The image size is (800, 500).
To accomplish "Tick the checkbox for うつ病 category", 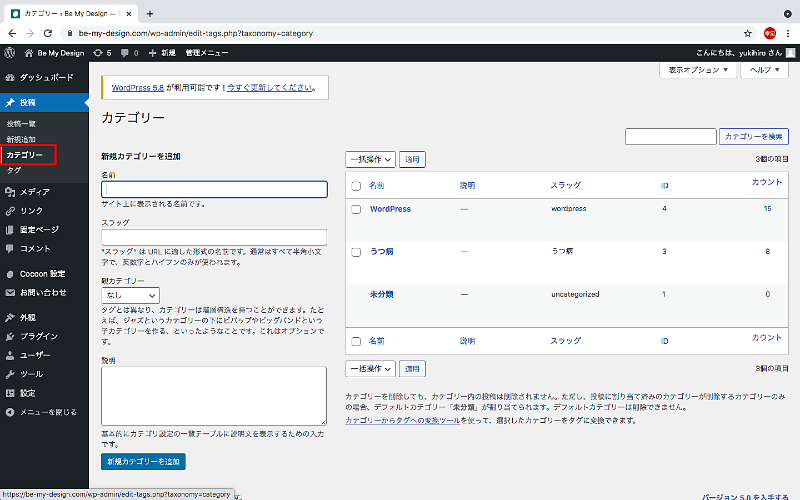I will (356, 252).
